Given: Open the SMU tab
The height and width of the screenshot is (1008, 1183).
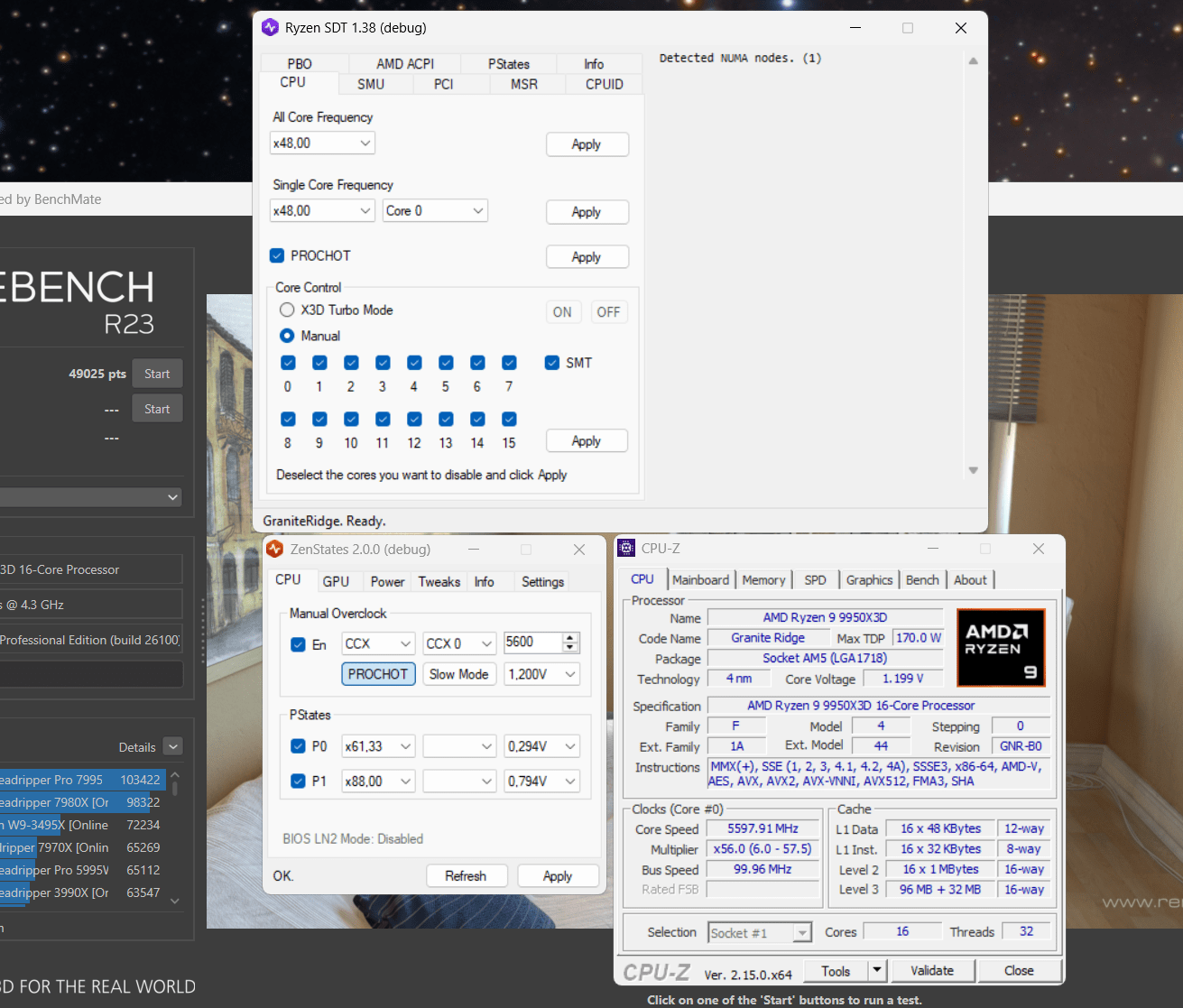Looking at the screenshot, I should (371, 84).
